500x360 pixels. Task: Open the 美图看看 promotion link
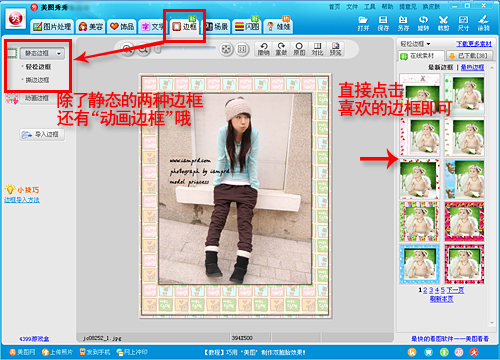(x=450, y=339)
